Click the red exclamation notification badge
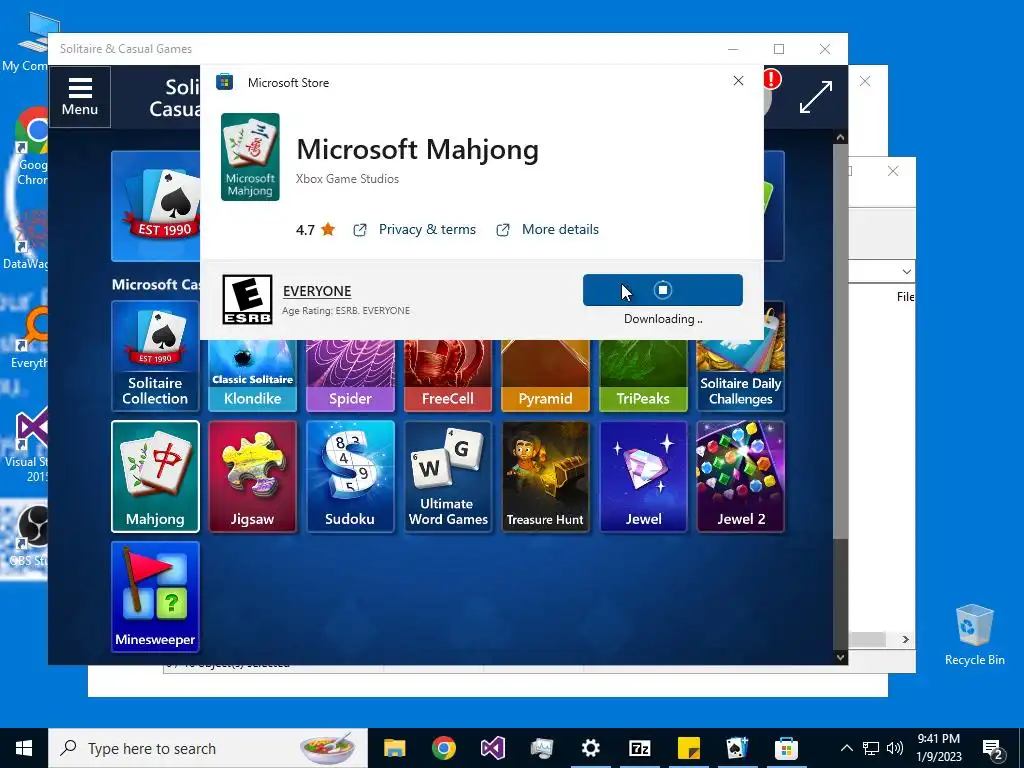The width and height of the screenshot is (1024, 768). pos(772,79)
